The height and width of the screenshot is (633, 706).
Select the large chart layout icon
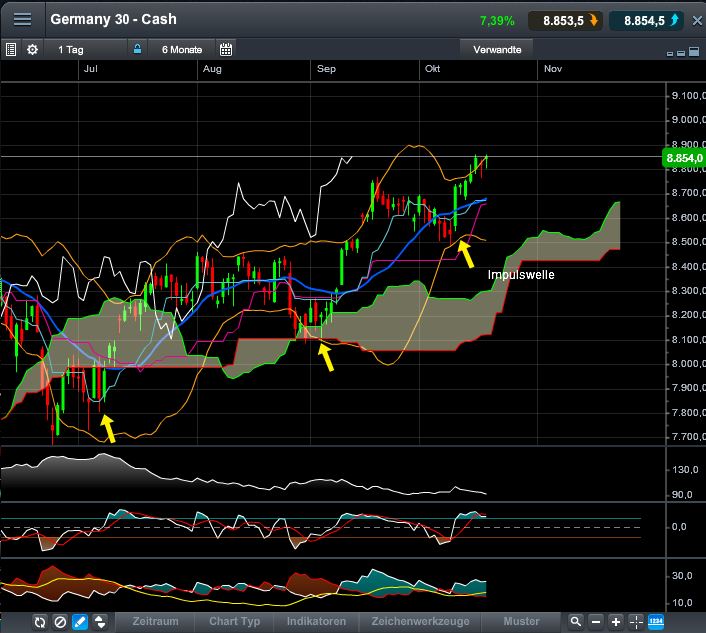point(694,51)
